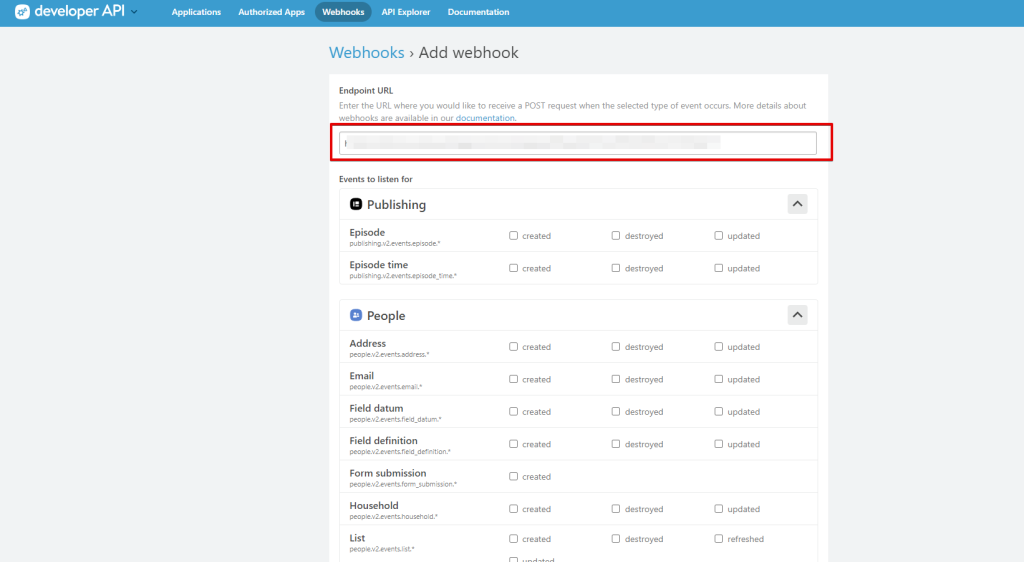
Task: Click the Webhooks breadcrumb link
Action: tap(366, 53)
